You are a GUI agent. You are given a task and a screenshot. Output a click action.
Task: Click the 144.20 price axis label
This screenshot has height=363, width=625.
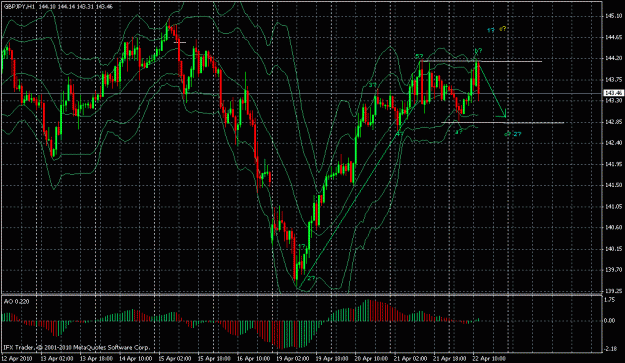(x=613, y=58)
